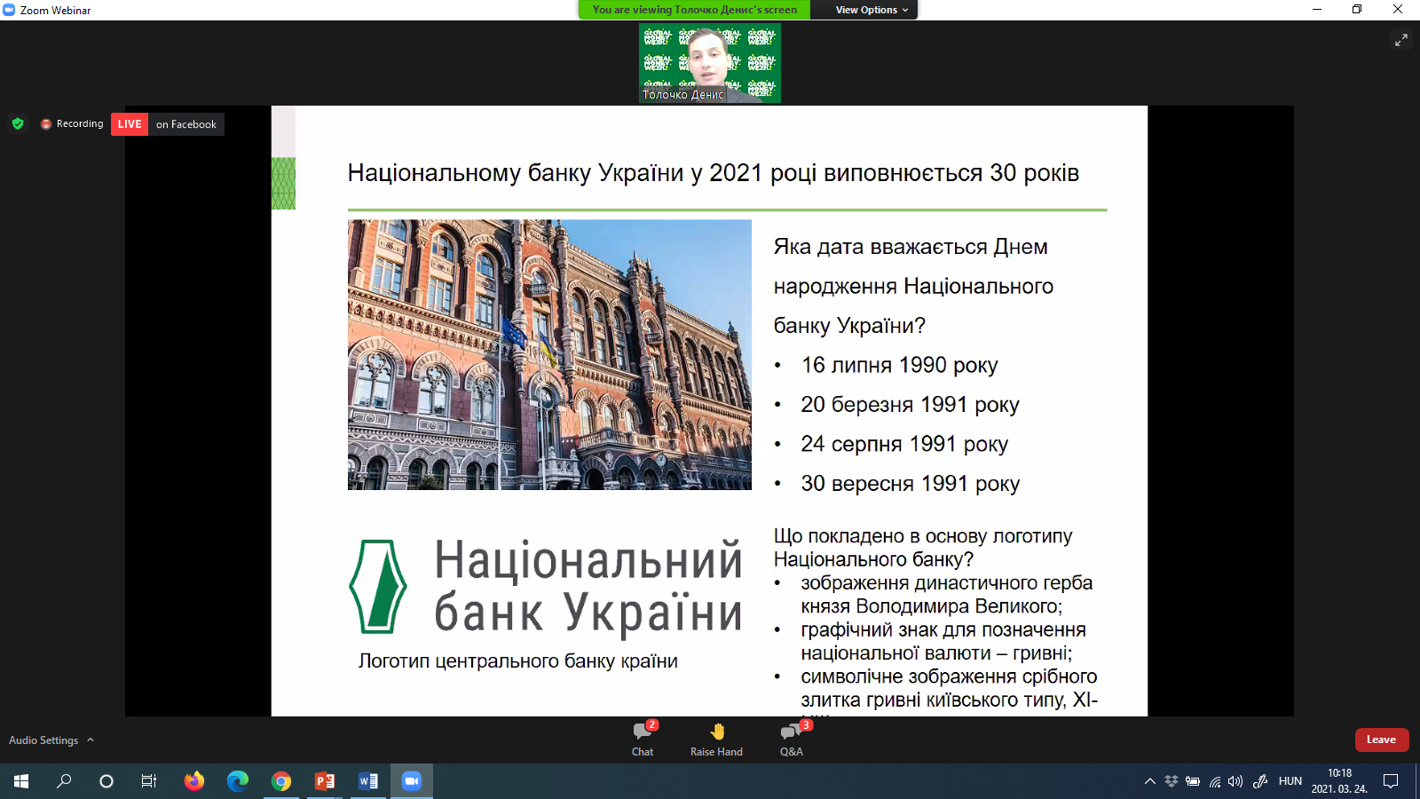
Task: Open the Windows Start menu
Action: 21,781
